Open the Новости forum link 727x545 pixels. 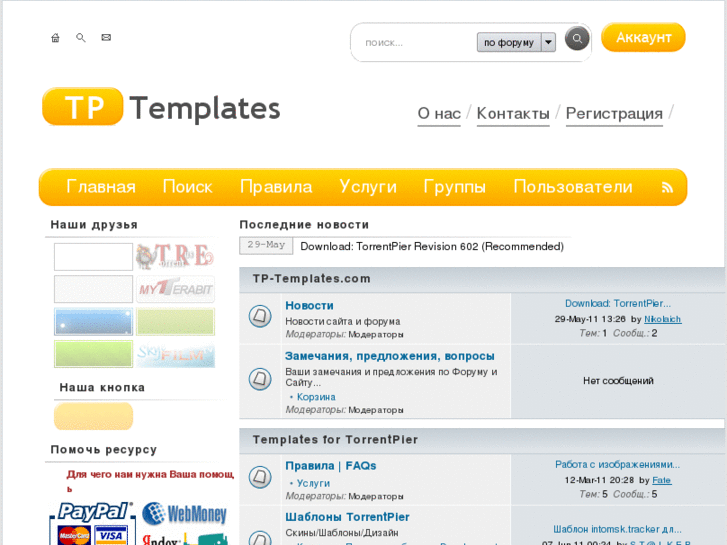click(309, 306)
